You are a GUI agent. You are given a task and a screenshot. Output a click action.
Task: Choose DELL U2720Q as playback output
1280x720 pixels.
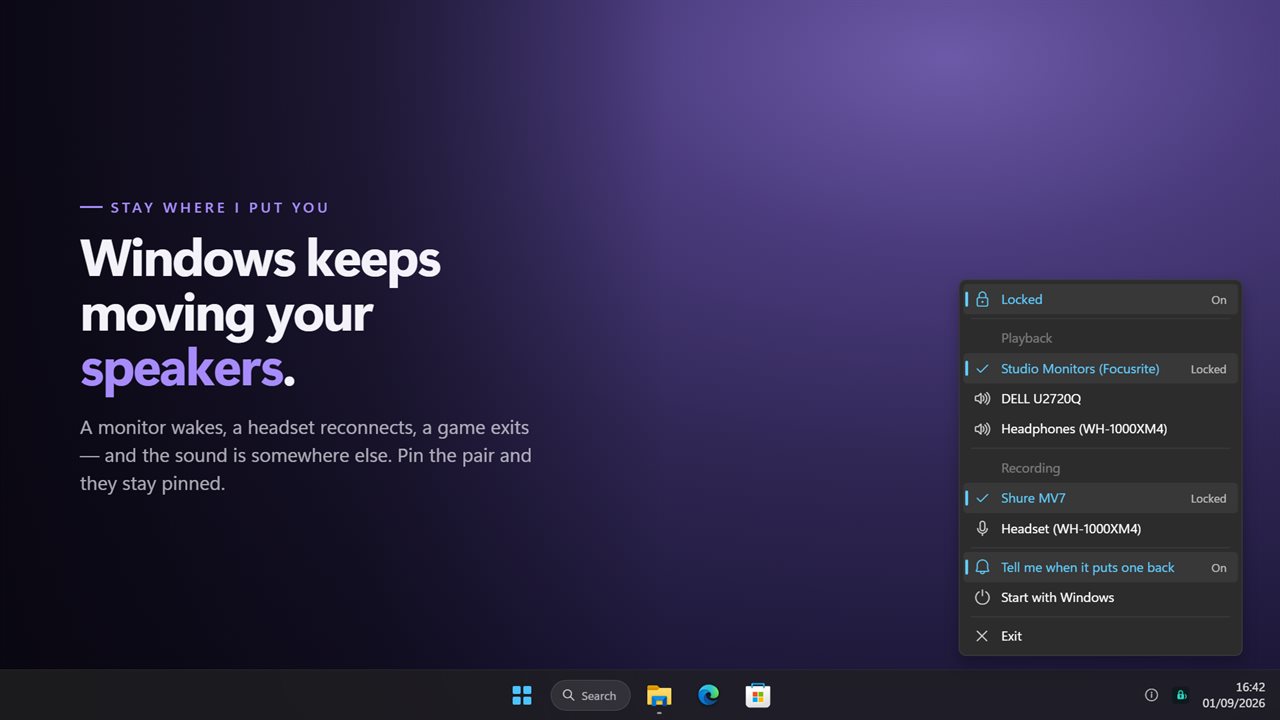[1100, 399]
